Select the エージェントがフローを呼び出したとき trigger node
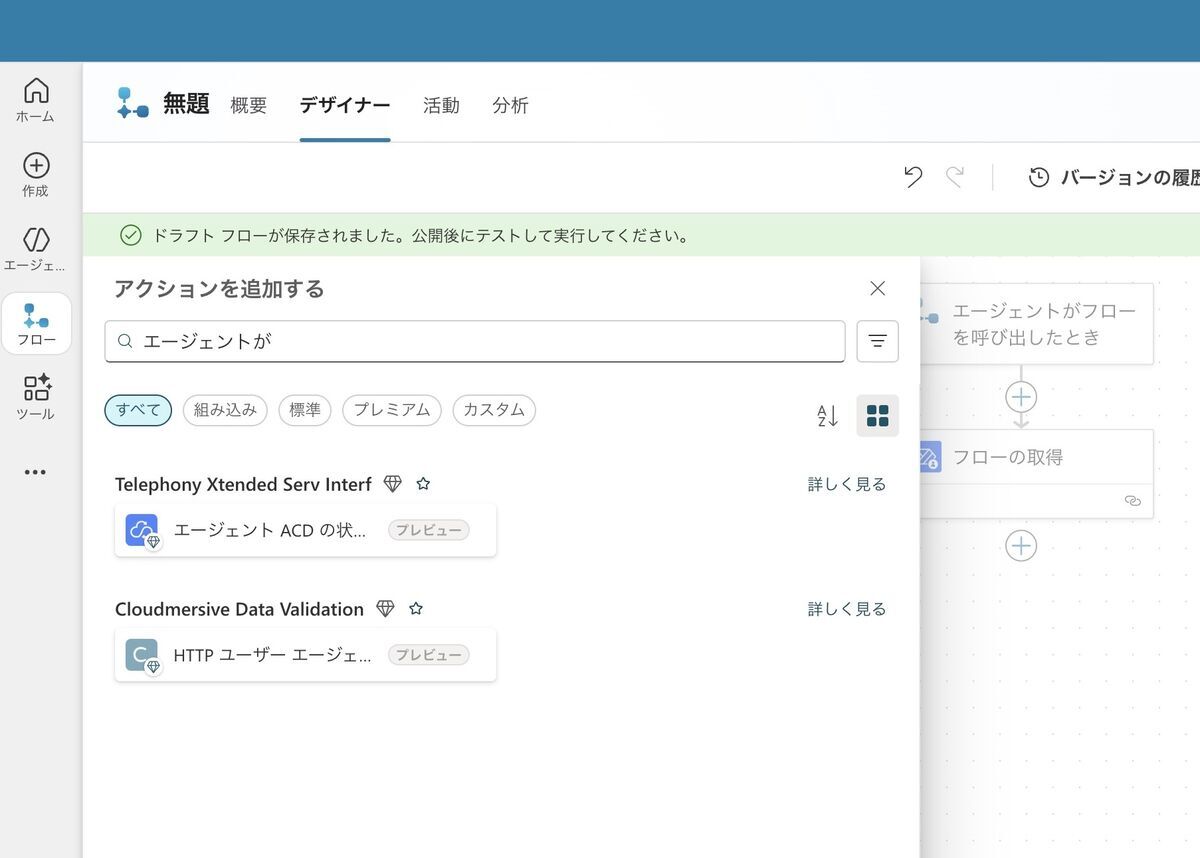Viewport: 1200px width, 858px height. tap(1036, 324)
